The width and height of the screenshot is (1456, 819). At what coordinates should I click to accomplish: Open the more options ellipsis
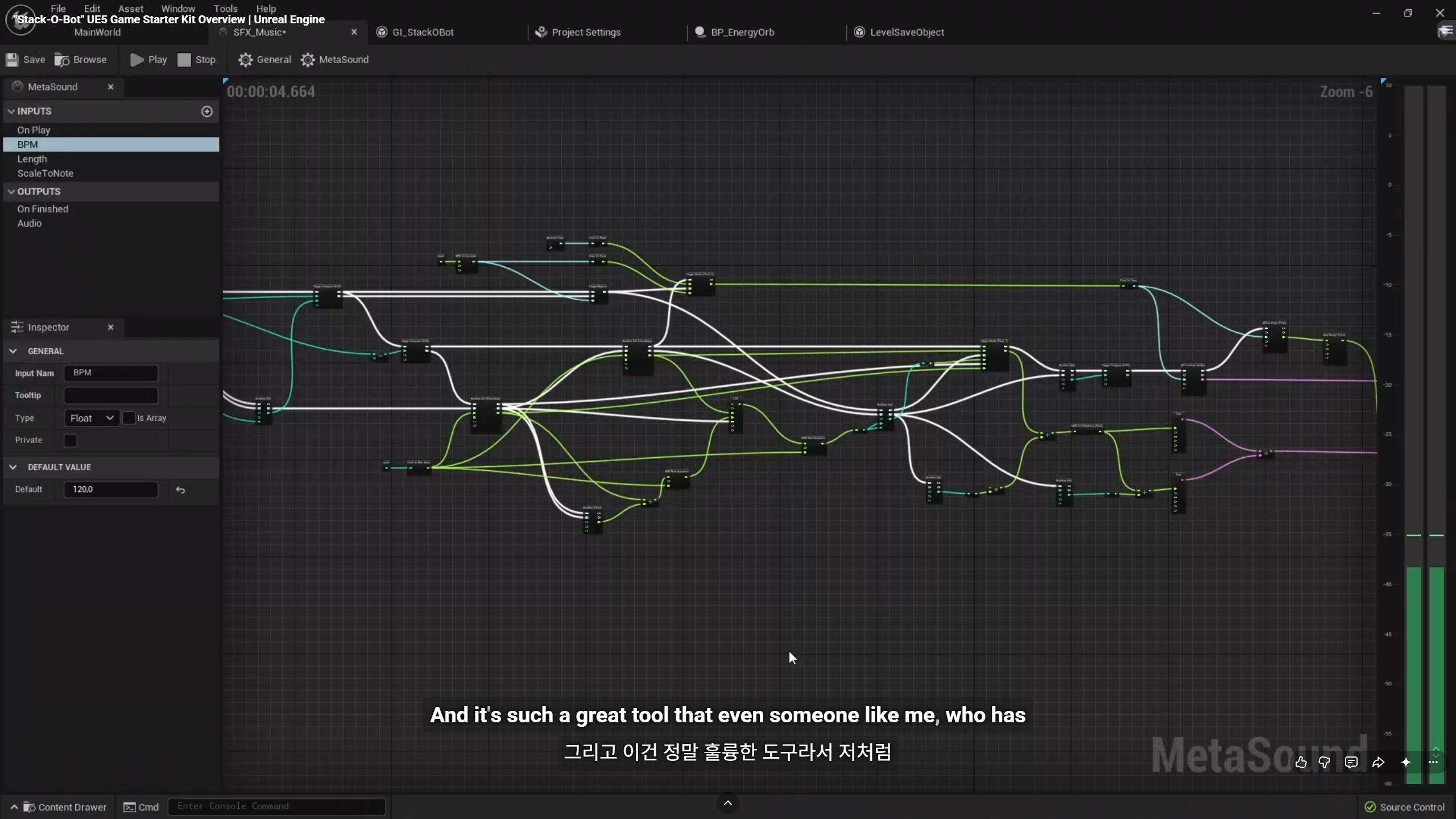click(1433, 762)
